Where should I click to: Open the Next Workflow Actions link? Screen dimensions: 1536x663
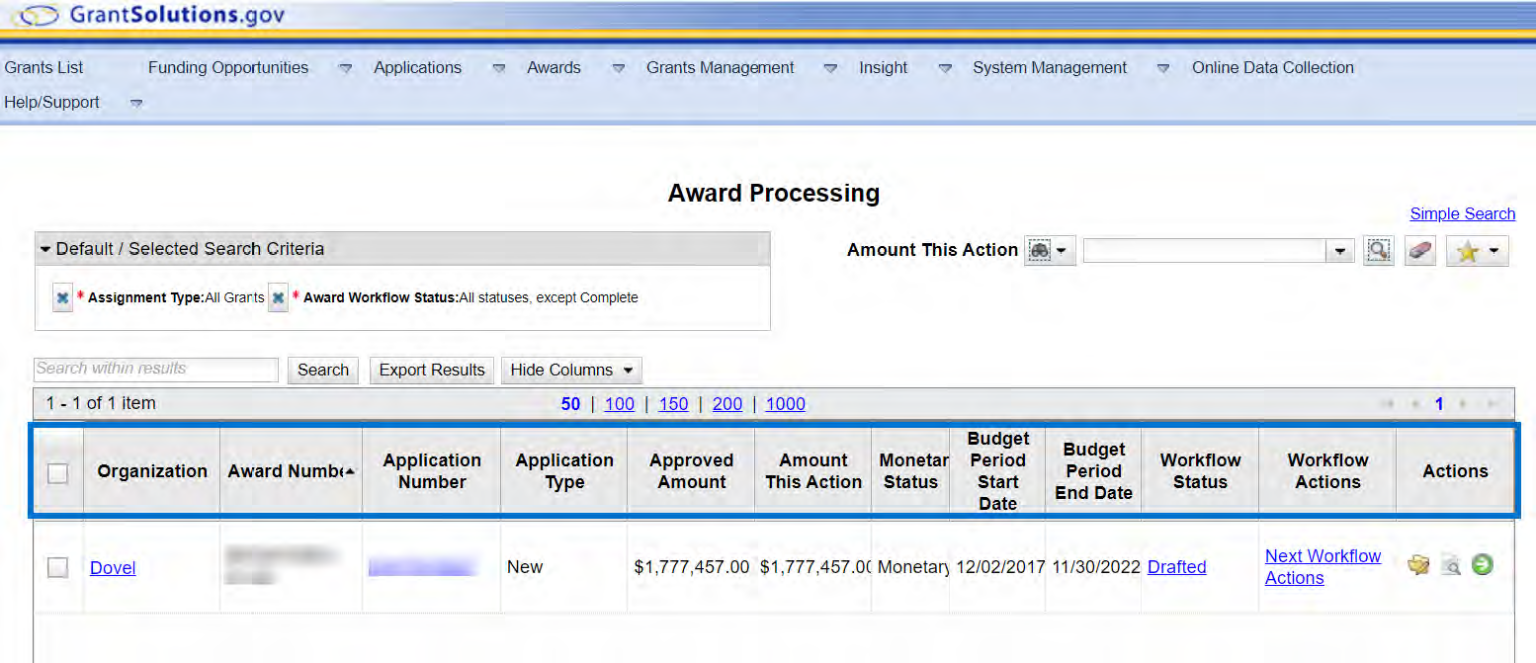(x=1322, y=567)
